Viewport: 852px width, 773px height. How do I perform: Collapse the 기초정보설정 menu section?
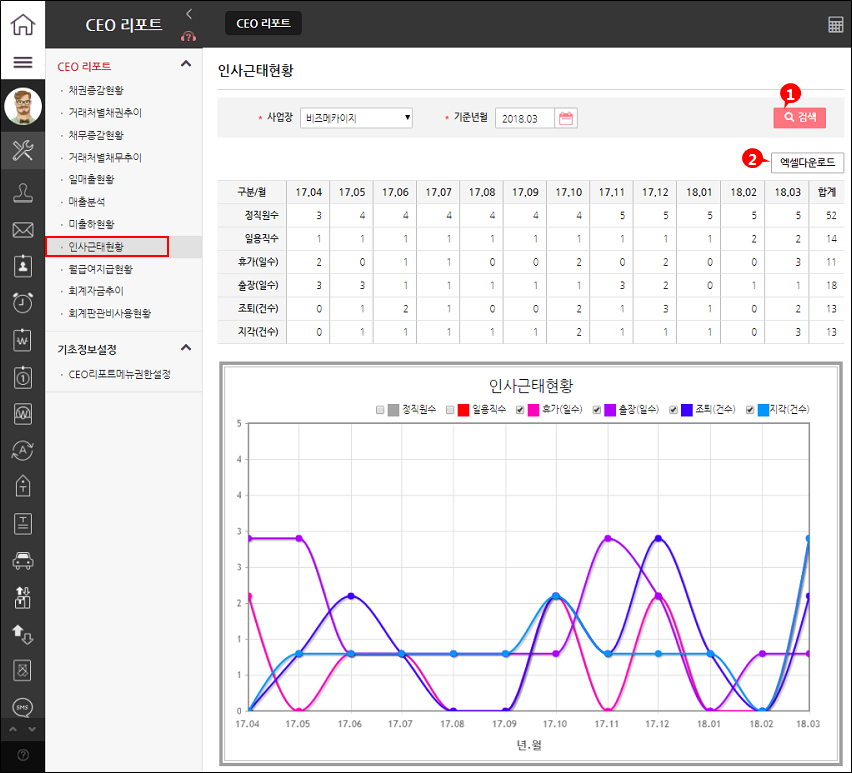pyautogui.click(x=186, y=347)
